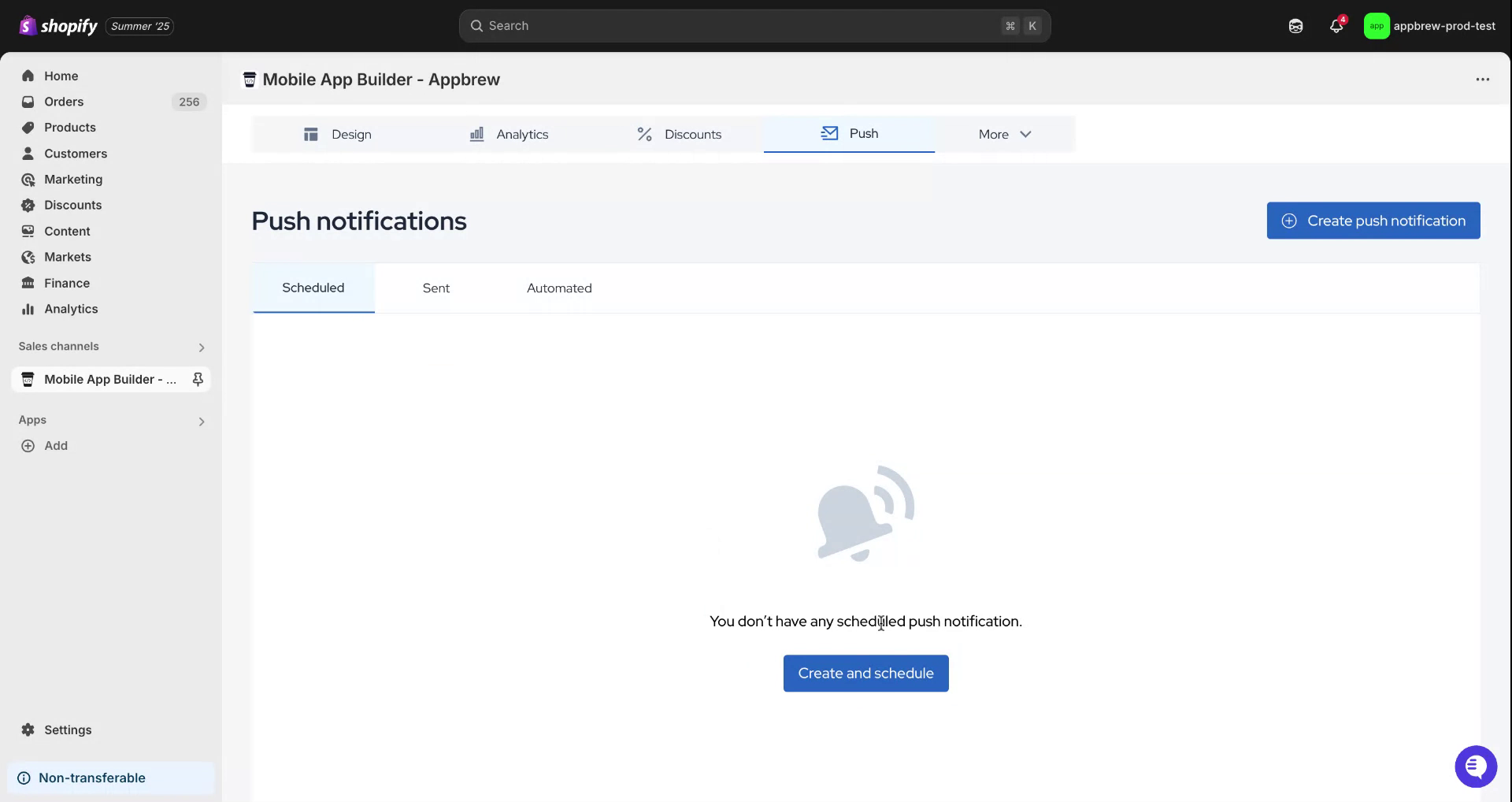
Task: Unpin the Mobile App Builder app
Action: 198,379
